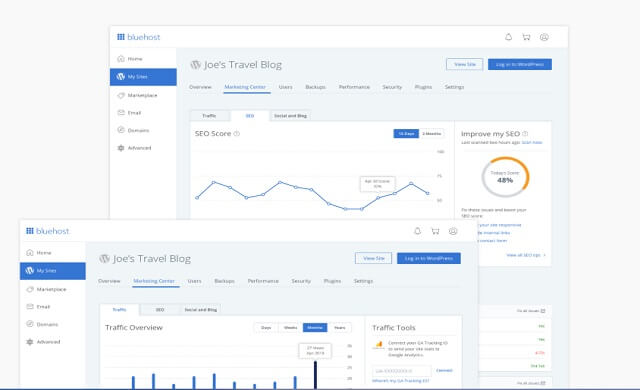Switch to the Traffic sub-tab in the back window
Viewport: 640px width, 390px height.
click(209, 116)
